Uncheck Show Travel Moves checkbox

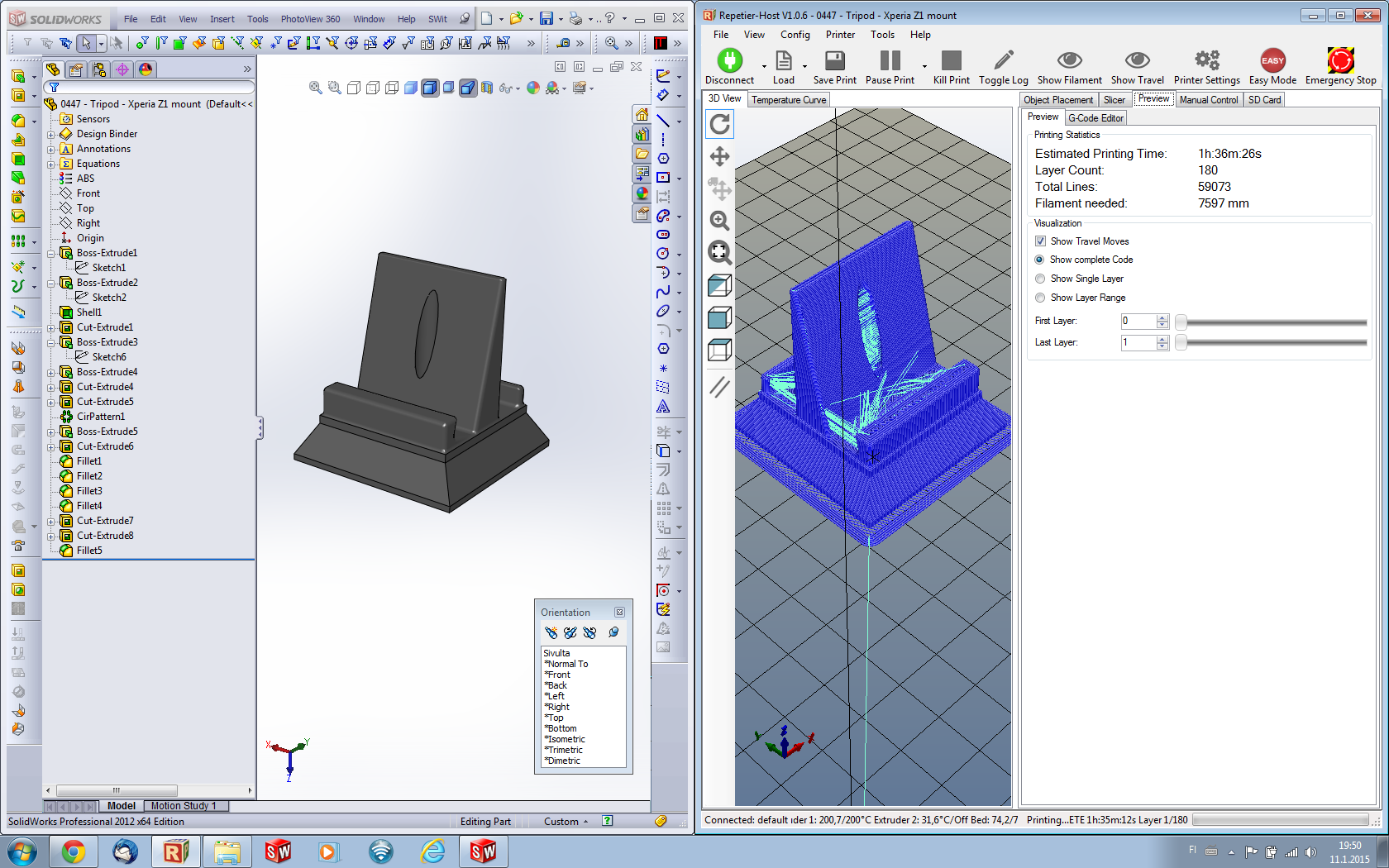(x=1040, y=241)
